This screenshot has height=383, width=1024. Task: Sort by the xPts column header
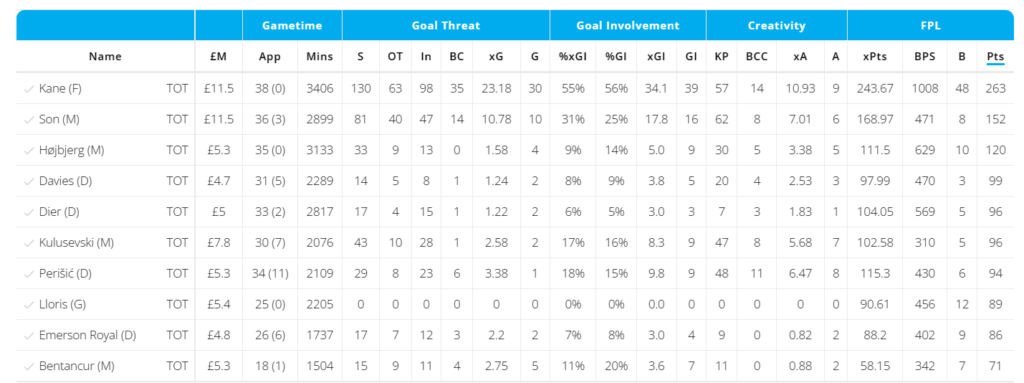[x=875, y=57]
